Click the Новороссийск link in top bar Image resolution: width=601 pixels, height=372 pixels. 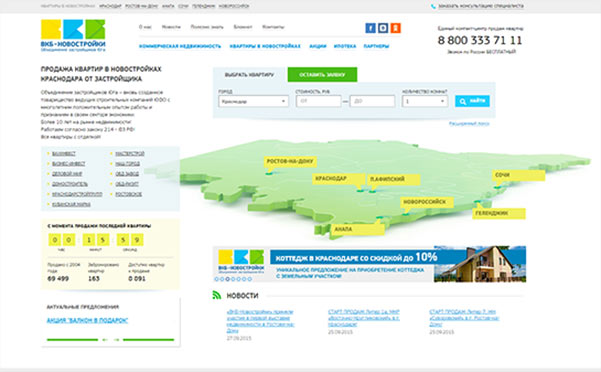tap(234, 7)
